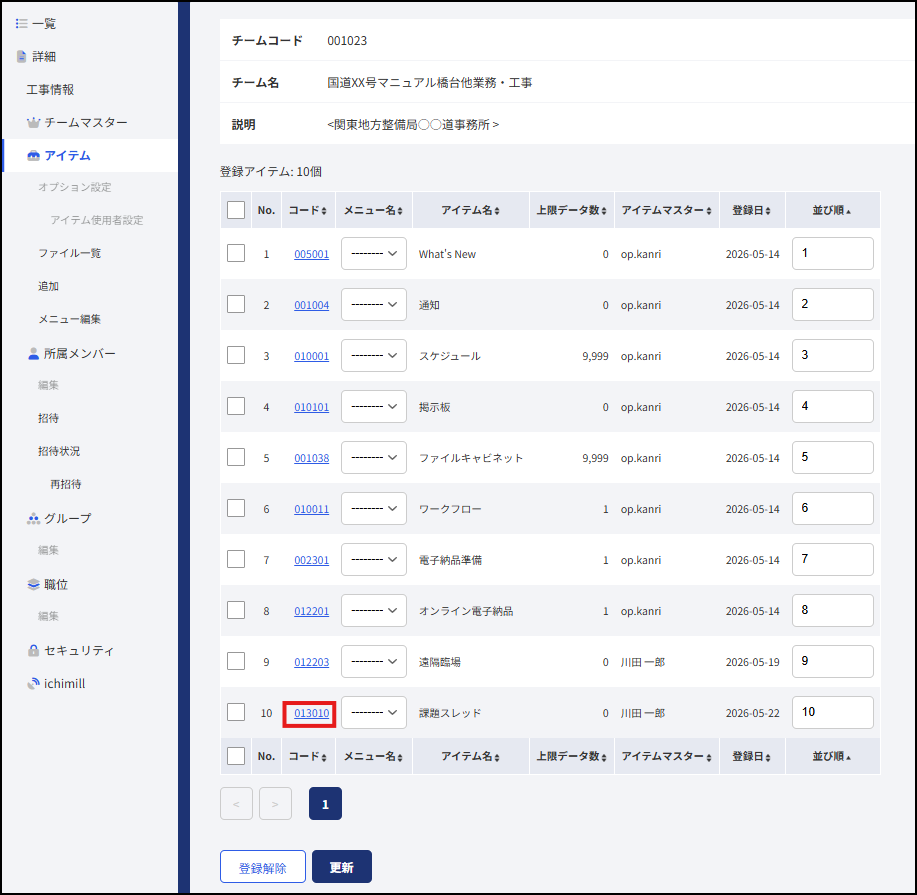
Task: Check the select-all checkbox in top header
Action: [236, 210]
